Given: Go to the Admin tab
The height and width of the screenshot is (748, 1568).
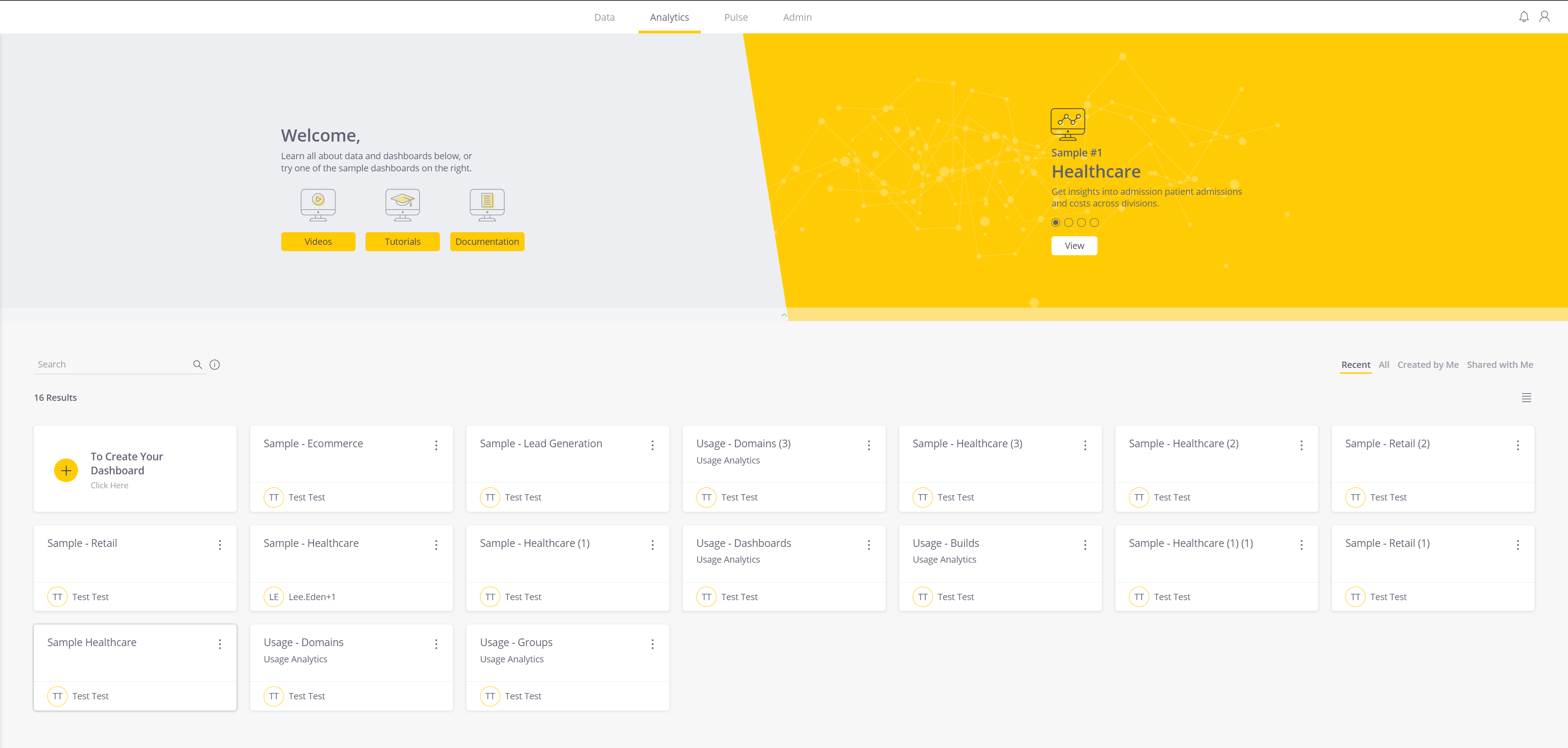Looking at the screenshot, I should [x=797, y=17].
